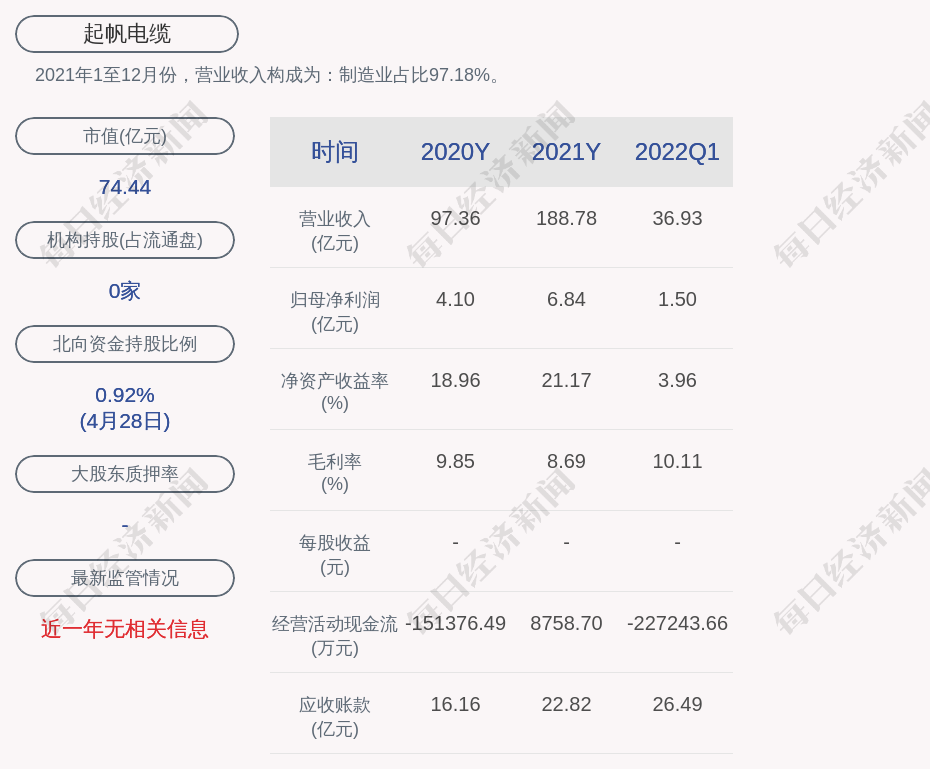This screenshot has height=769, width=930.
Task: Click the red 近一年无相关信息 text
Action: (125, 629)
